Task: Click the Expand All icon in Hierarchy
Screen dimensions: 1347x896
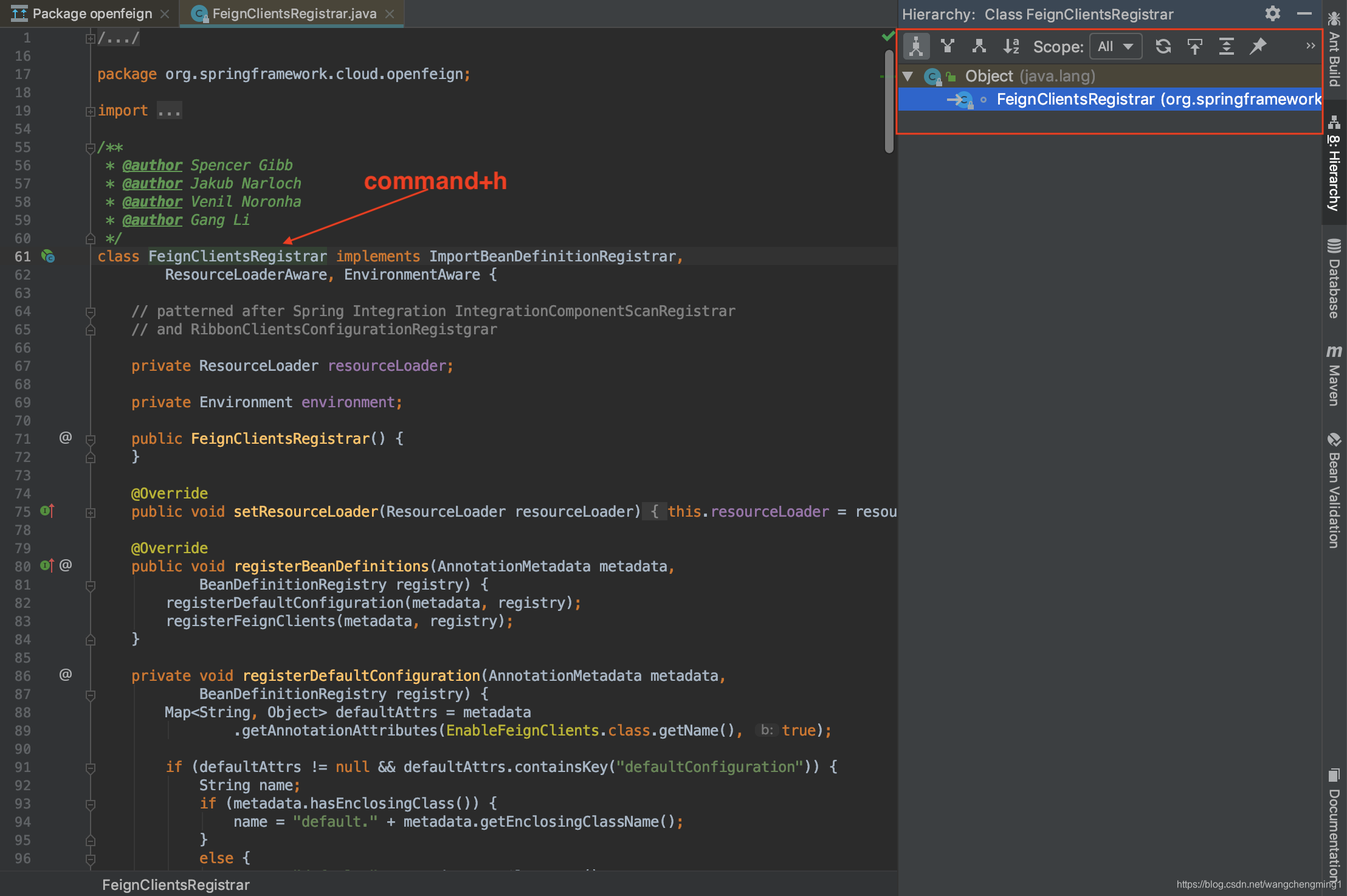Action: pyautogui.click(x=1227, y=47)
